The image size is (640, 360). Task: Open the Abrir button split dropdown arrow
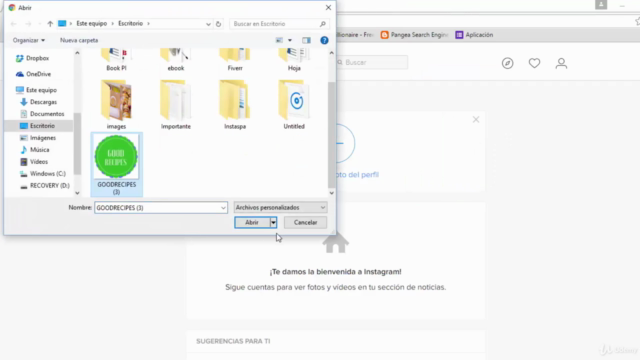click(x=273, y=222)
